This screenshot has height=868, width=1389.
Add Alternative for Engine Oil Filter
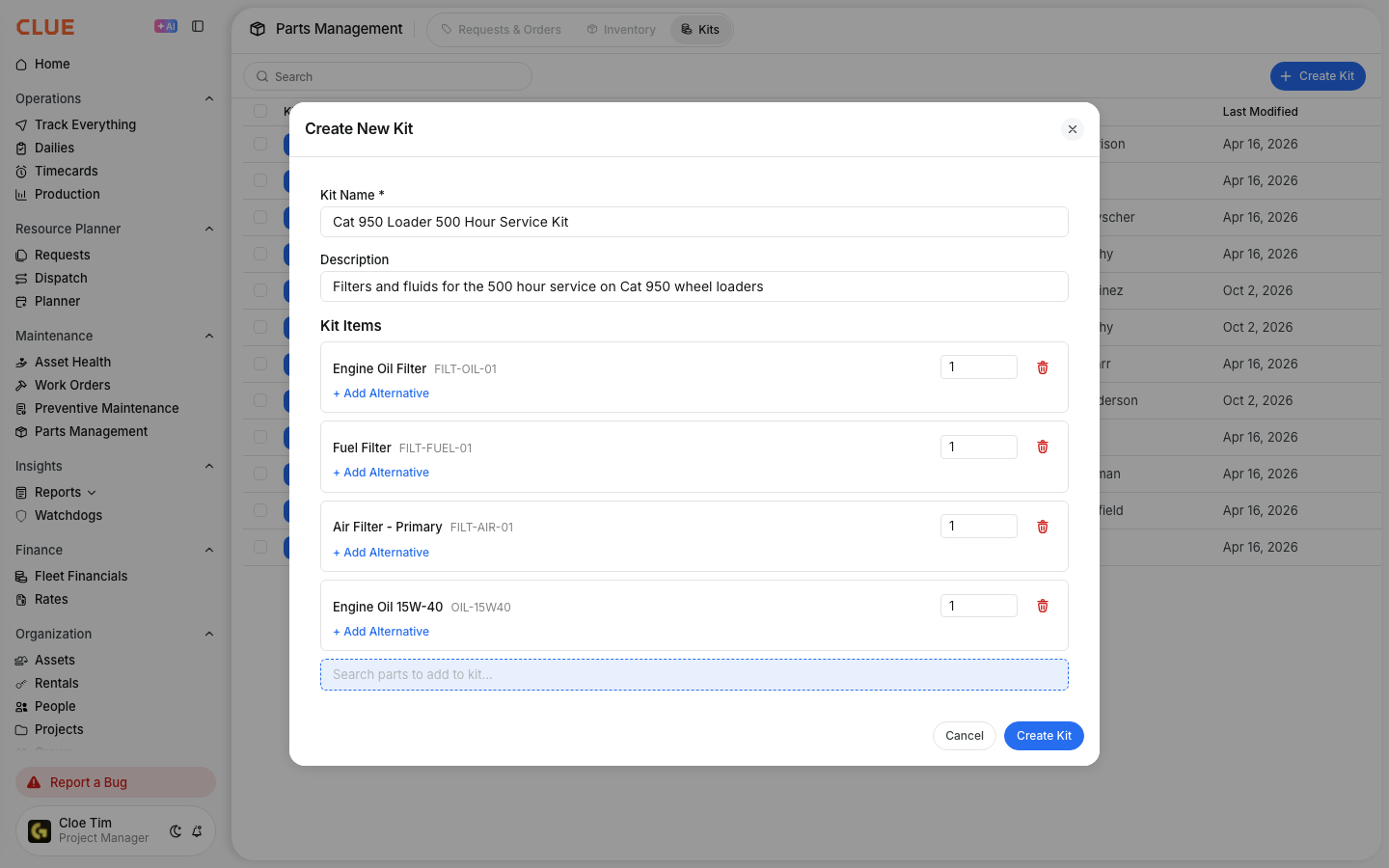coord(381,393)
